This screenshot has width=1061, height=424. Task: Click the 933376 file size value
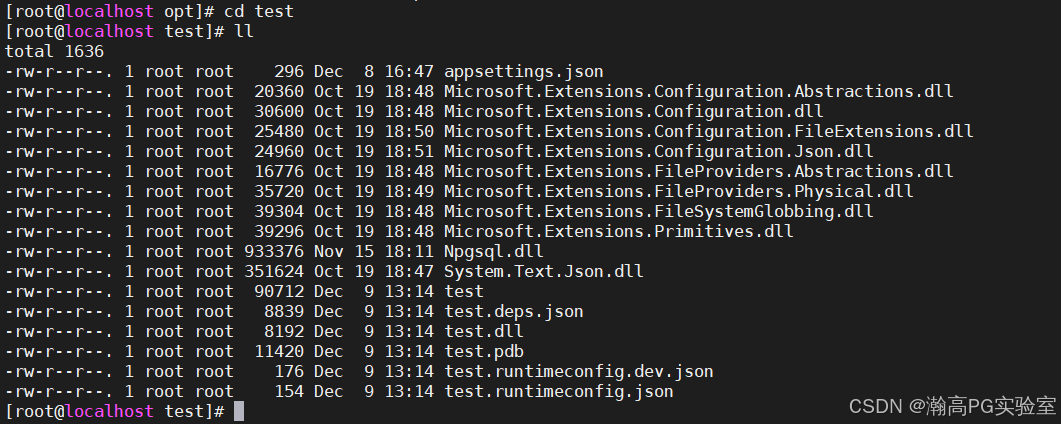click(x=274, y=252)
